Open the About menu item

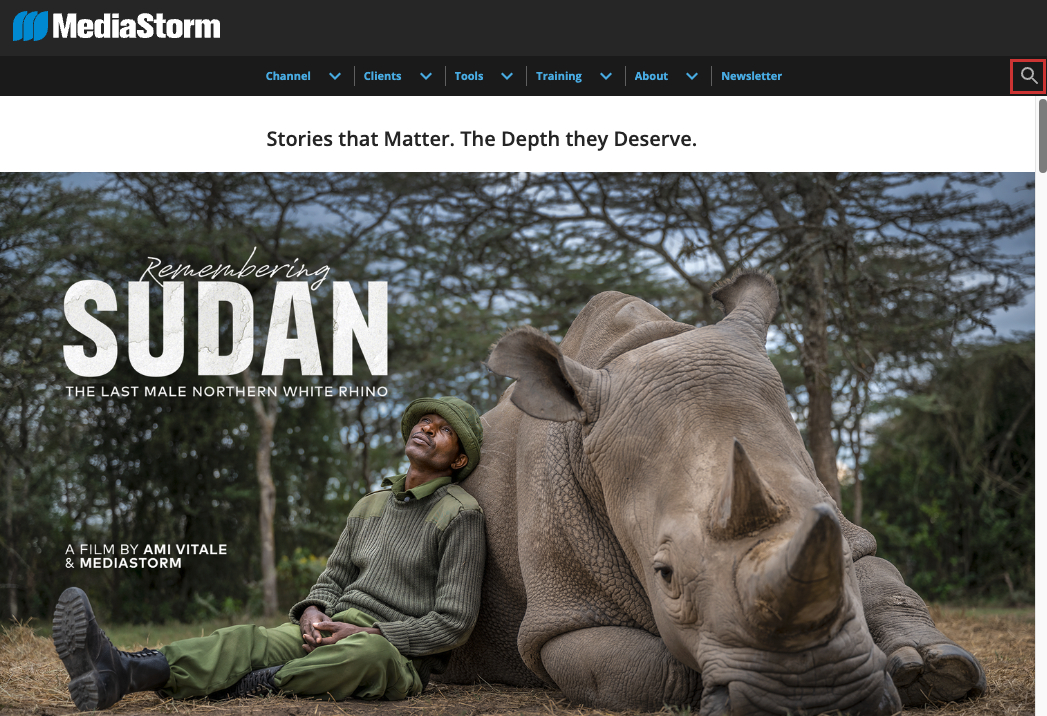pos(651,76)
